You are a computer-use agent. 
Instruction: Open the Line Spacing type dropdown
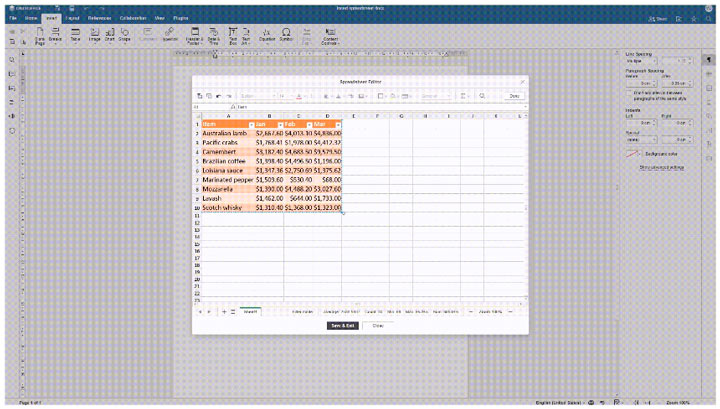(641, 61)
